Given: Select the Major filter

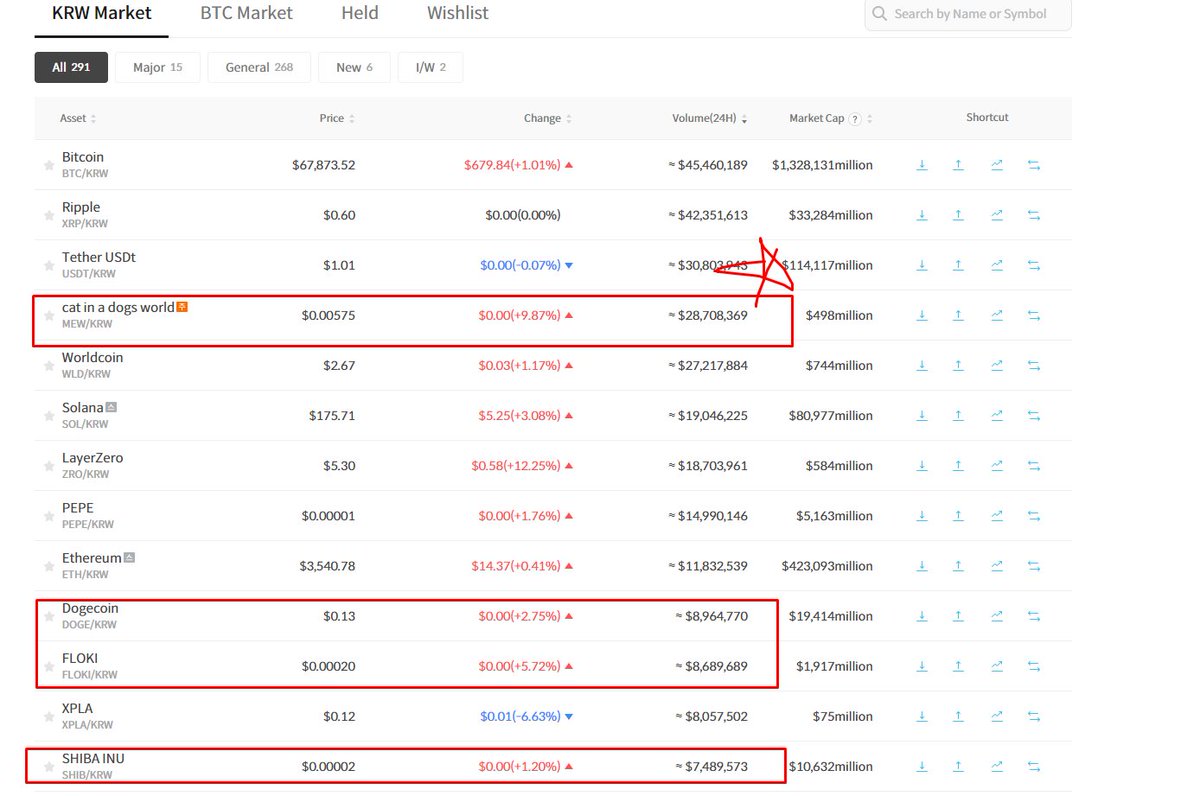Looking at the screenshot, I should (157, 67).
